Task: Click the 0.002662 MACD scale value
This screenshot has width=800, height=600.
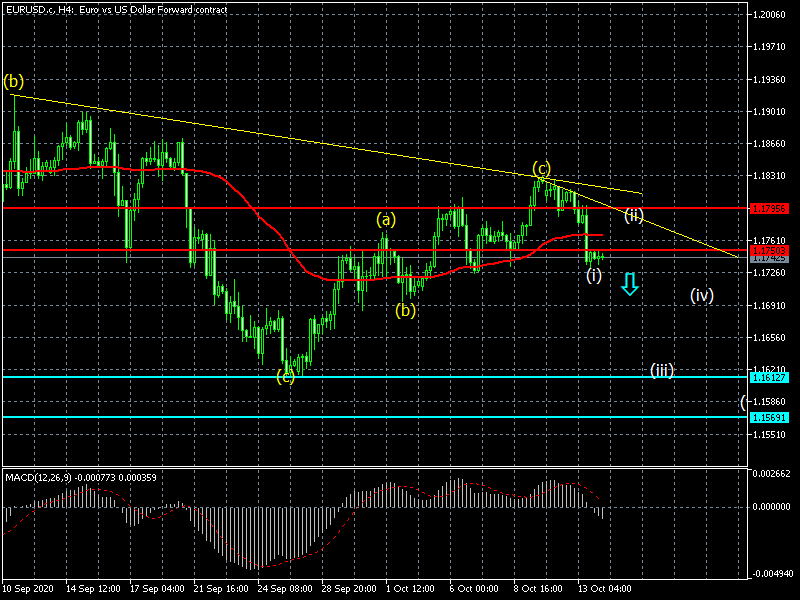Action: pyautogui.click(x=771, y=473)
